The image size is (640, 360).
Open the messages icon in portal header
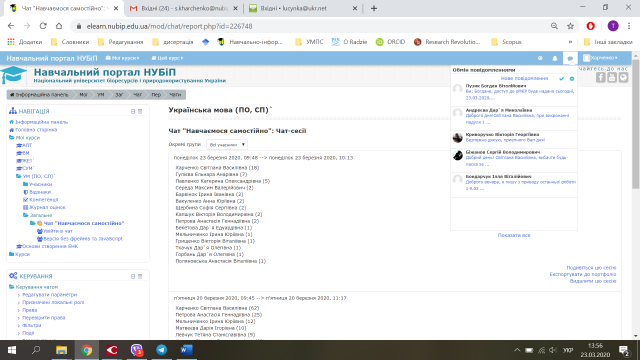[570, 58]
